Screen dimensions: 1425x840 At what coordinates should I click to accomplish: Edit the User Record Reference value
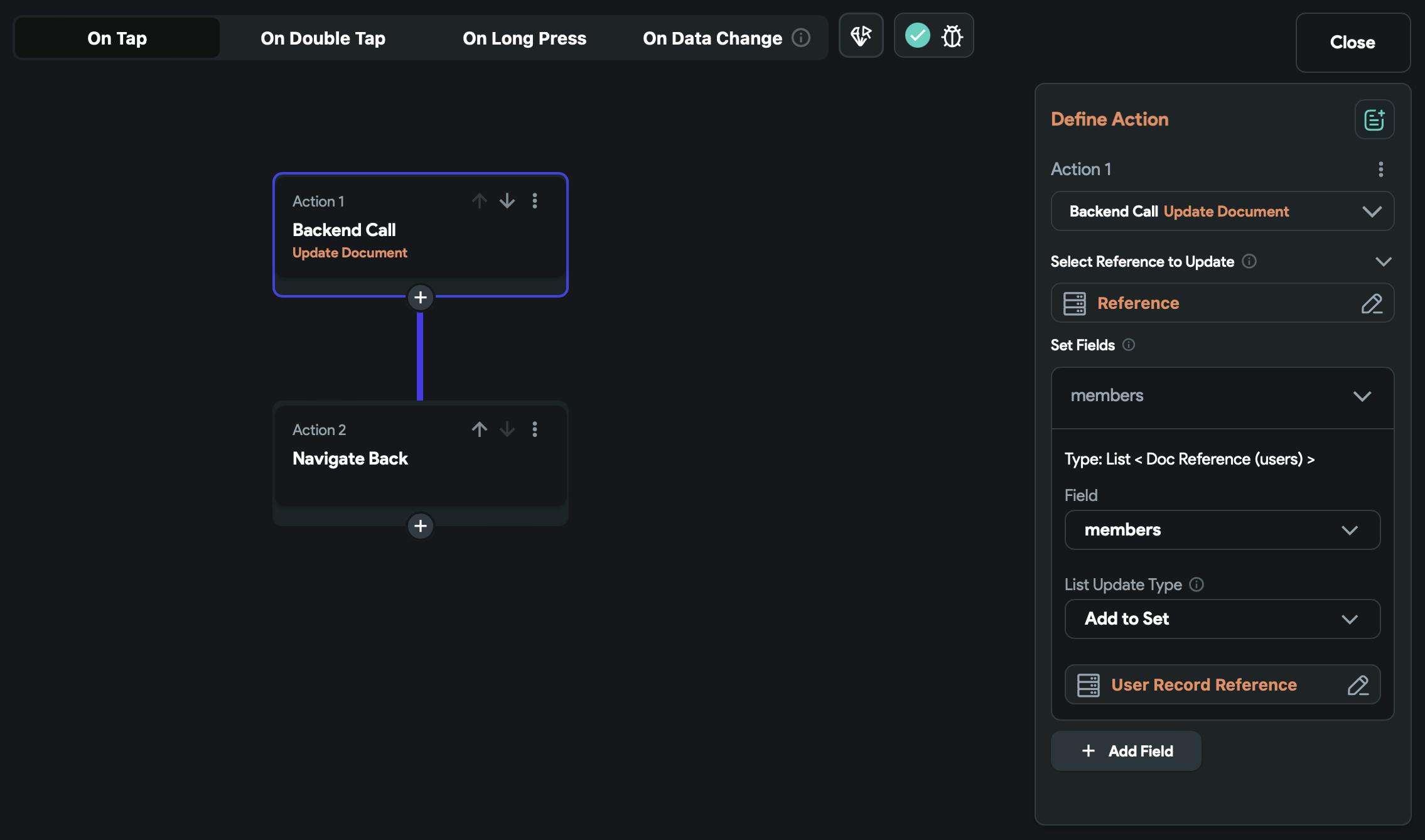[x=1357, y=685]
